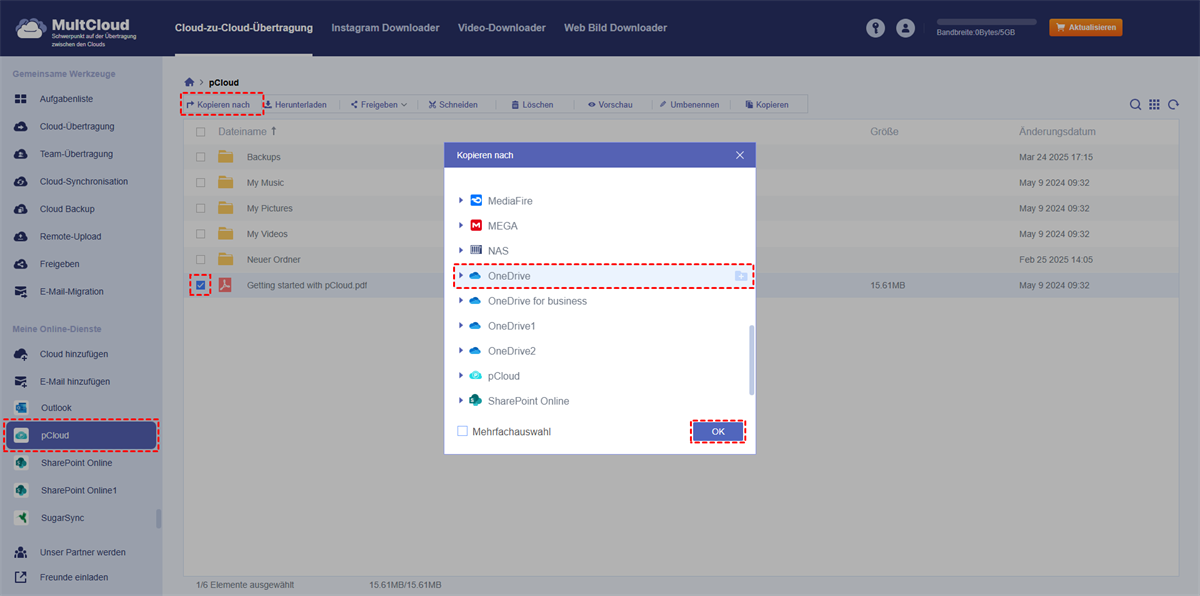
Task: Expand the MediaFire tree node
Action: tap(461, 201)
